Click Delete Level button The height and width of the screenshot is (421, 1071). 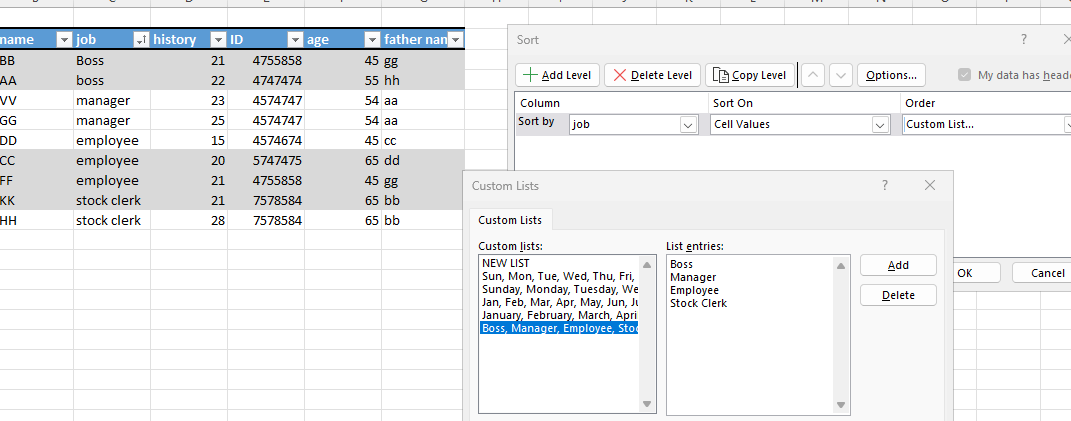(x=652, y=75)
